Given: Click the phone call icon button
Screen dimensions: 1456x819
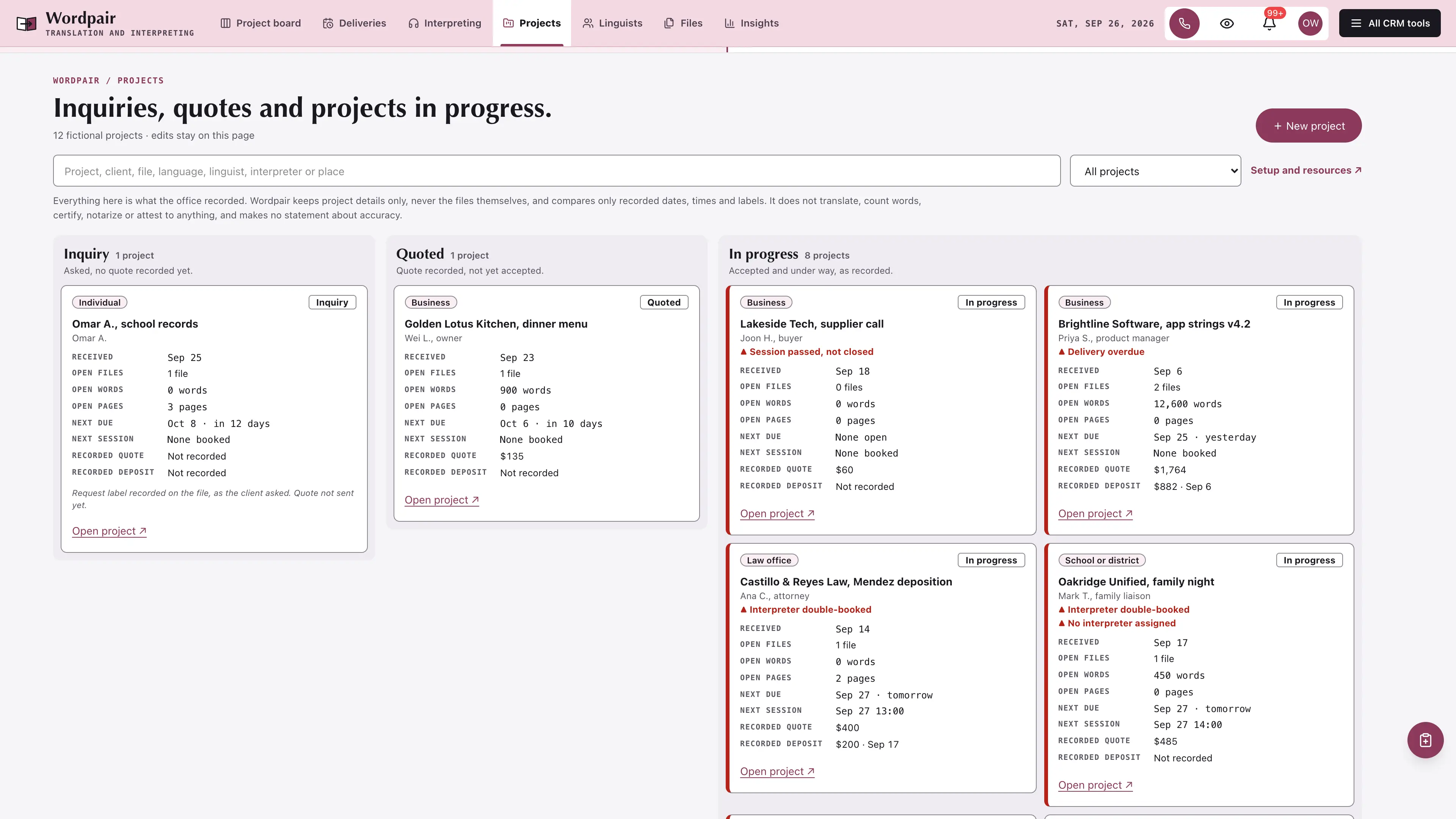Looking at the screenshot, I should click(x=1184, y=23).
